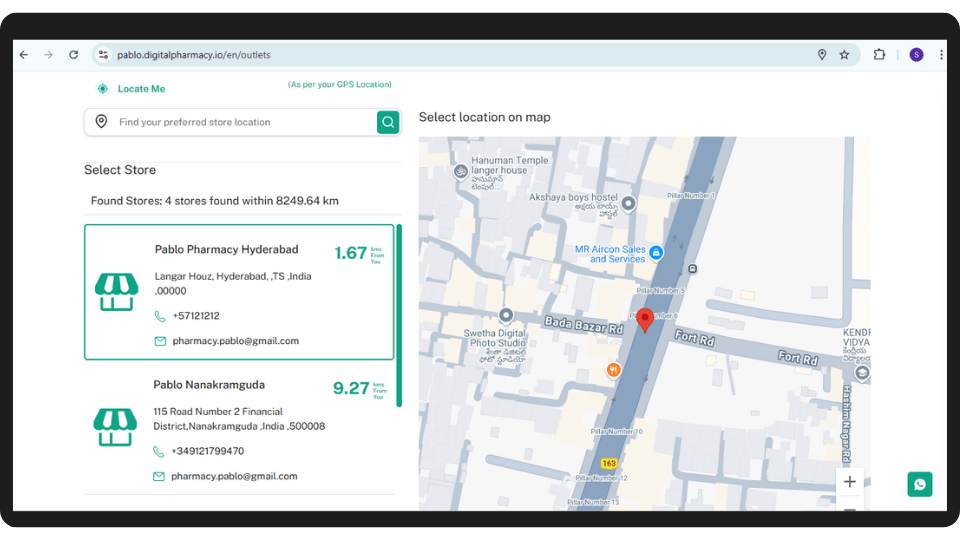Open the browser extensions puzzle icon
The image size is (960, 540).
[879, 54]
